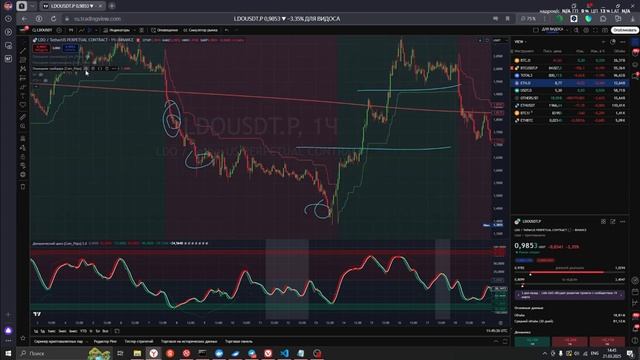
Task: Start Симулятор рынка replay
Action: pyautogui.click(x=200, y=30)
